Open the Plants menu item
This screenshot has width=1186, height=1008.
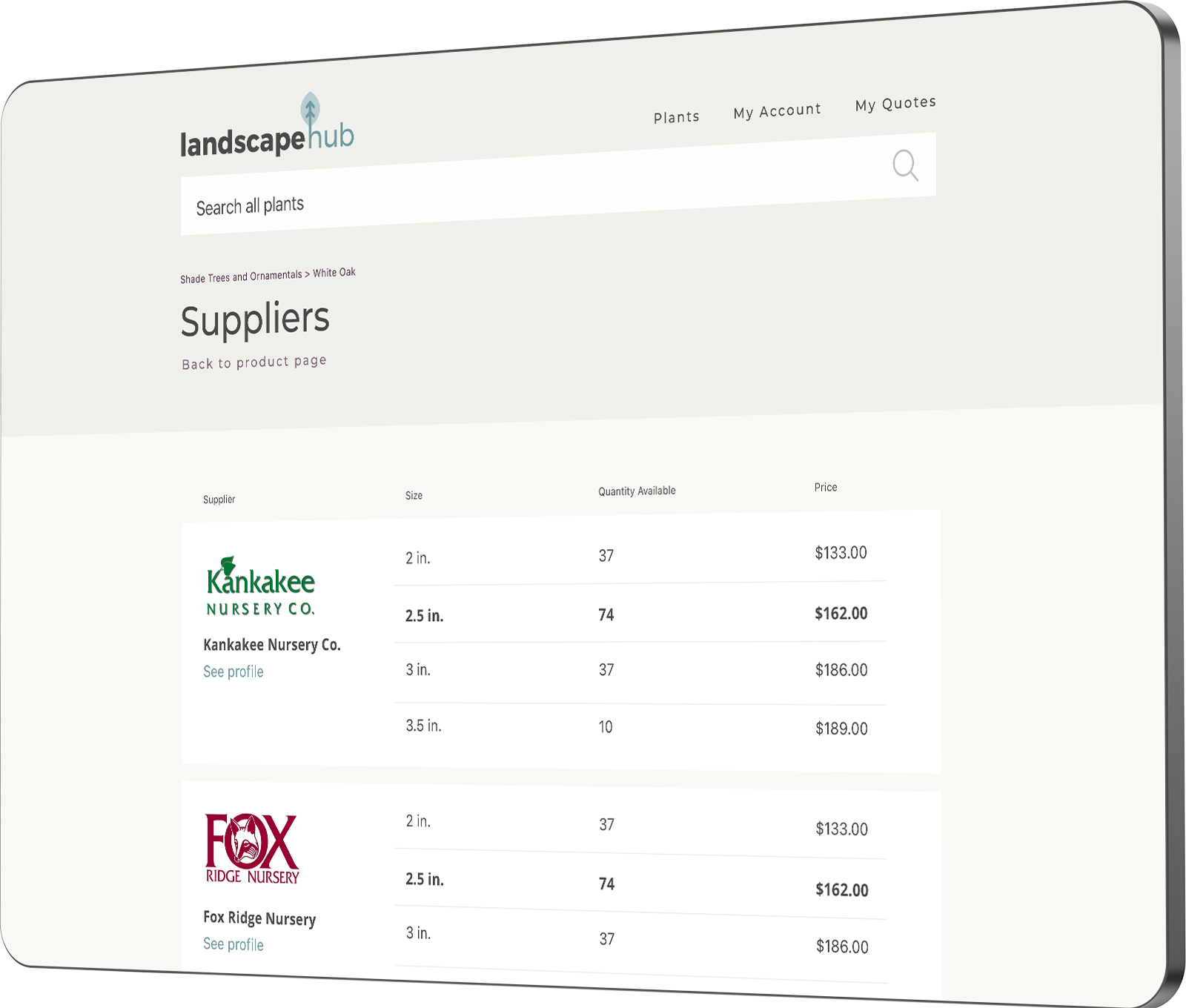676,117
